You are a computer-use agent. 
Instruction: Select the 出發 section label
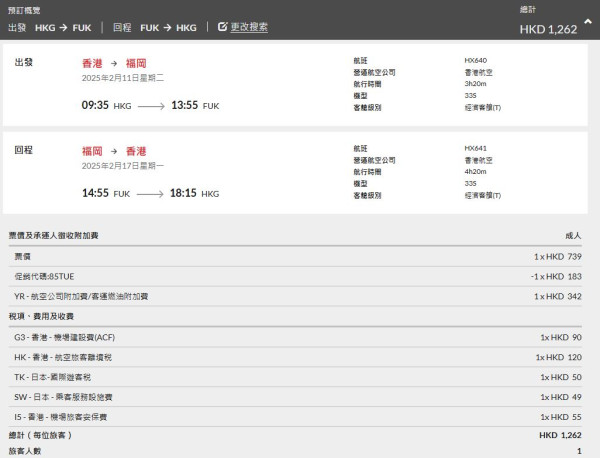click(24, 63)
